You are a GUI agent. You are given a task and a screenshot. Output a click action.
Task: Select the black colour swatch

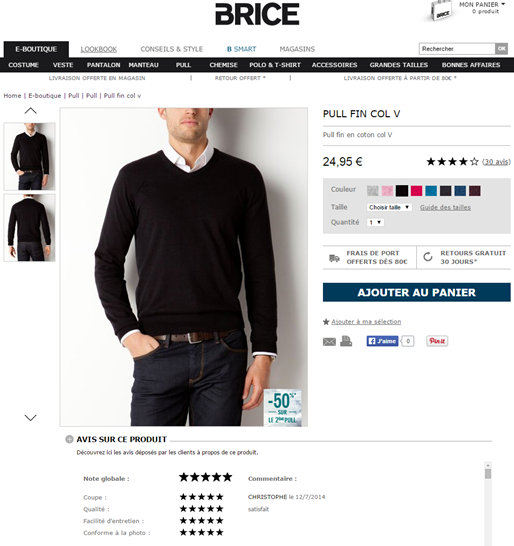pyautogui.click(x=402, y=190)
